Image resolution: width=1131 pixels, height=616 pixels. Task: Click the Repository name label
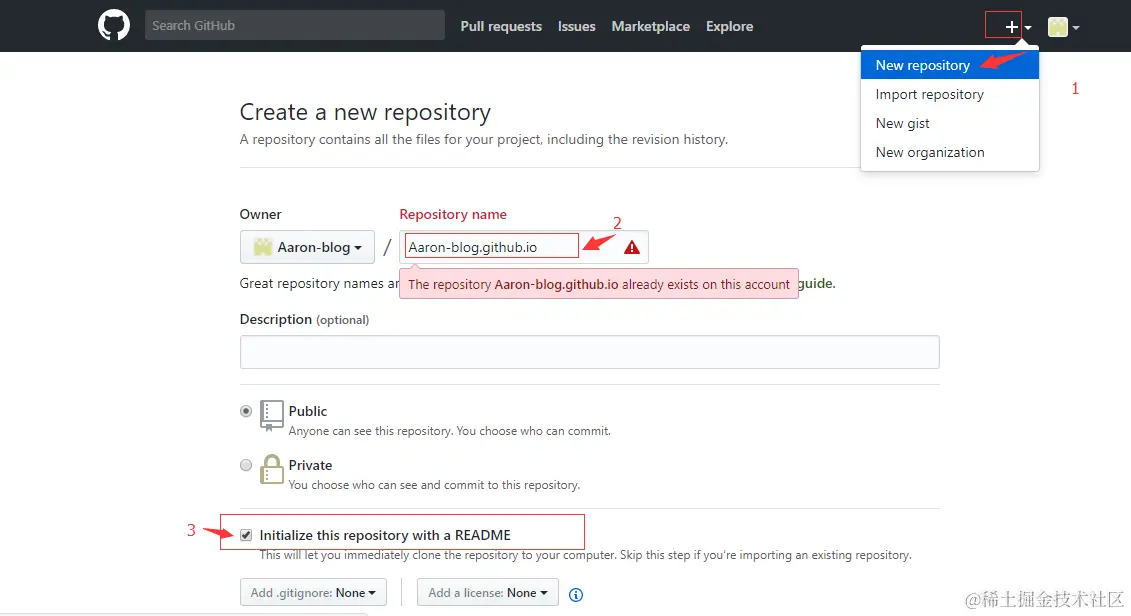(x=453, y=214)
